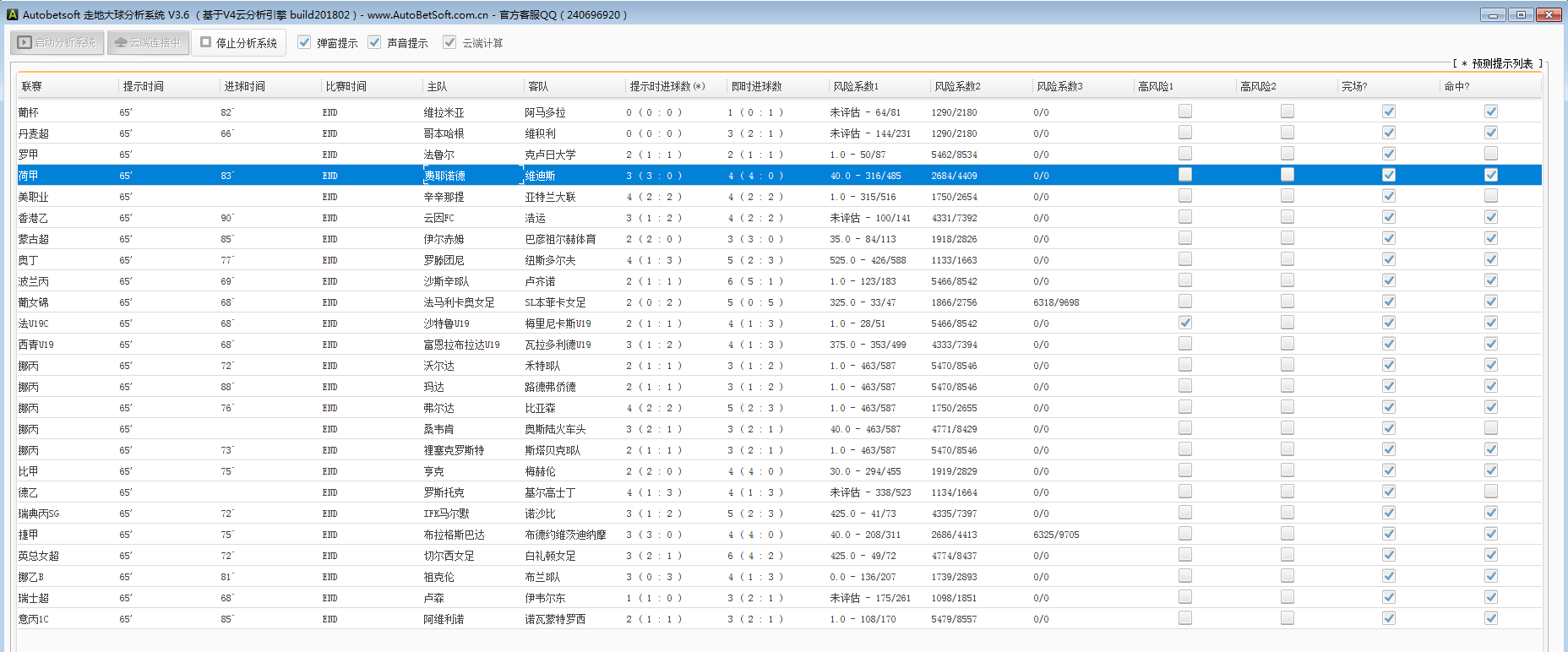Maximize the Autobetsoft window

click(x=1521, y=14)
